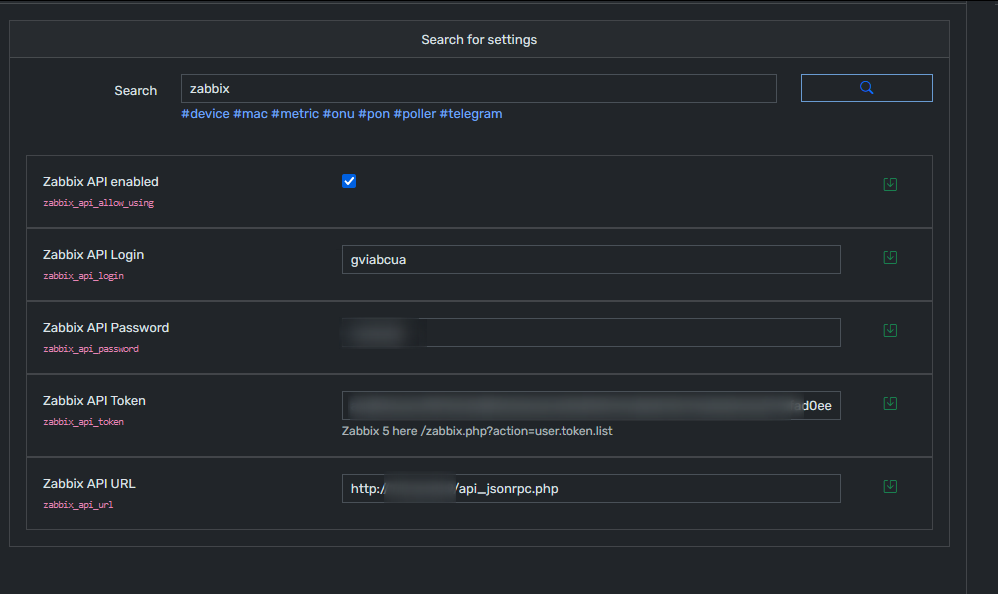Select the #pon tag
The image size is (998, 594).
(374, 114)
